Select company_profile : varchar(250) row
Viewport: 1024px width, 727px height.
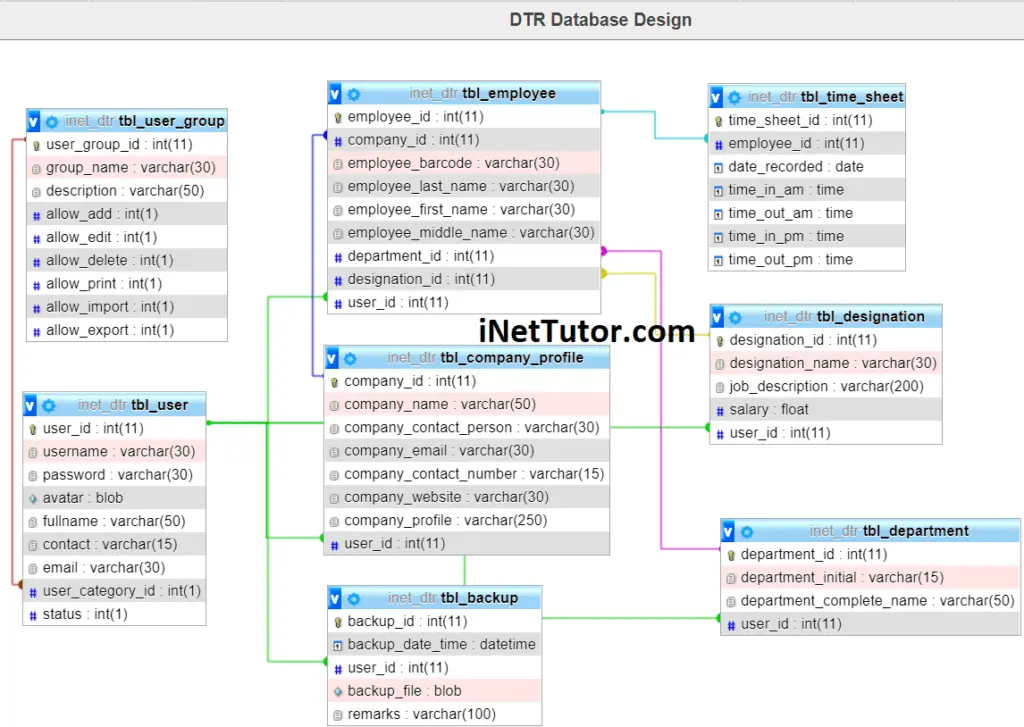click(x=467, y=521)
